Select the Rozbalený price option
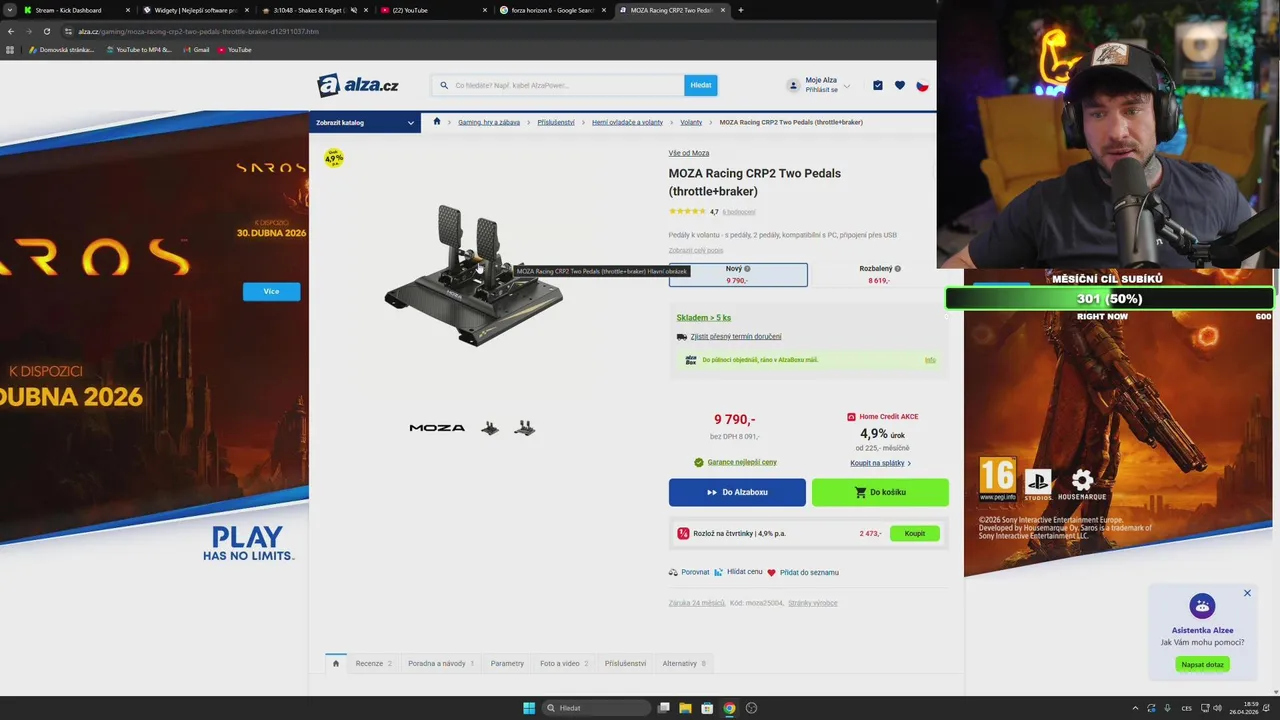Screen dimensions: 1280x720 click(879, 275)
